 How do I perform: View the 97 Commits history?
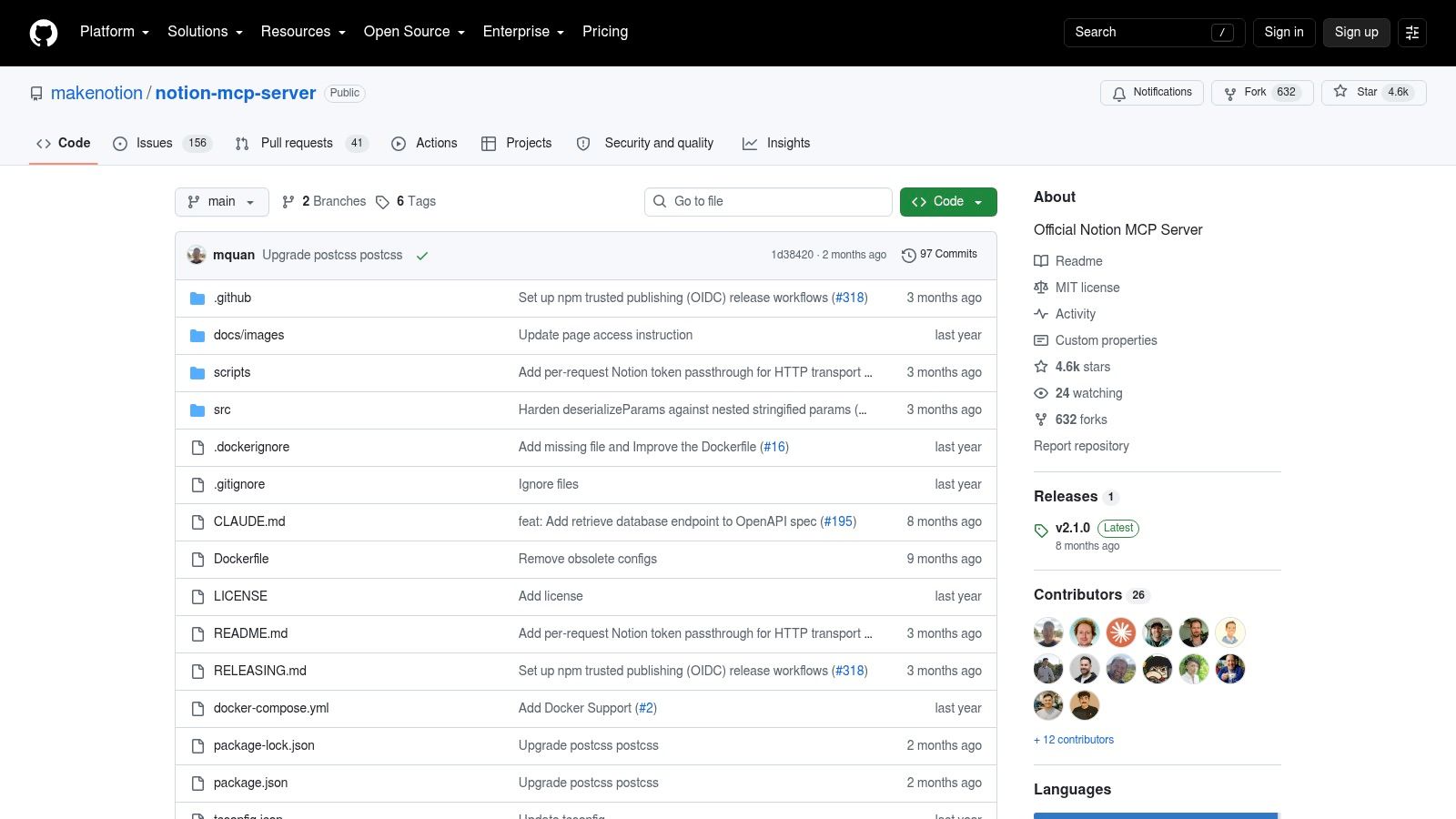(x=939, y=255)
